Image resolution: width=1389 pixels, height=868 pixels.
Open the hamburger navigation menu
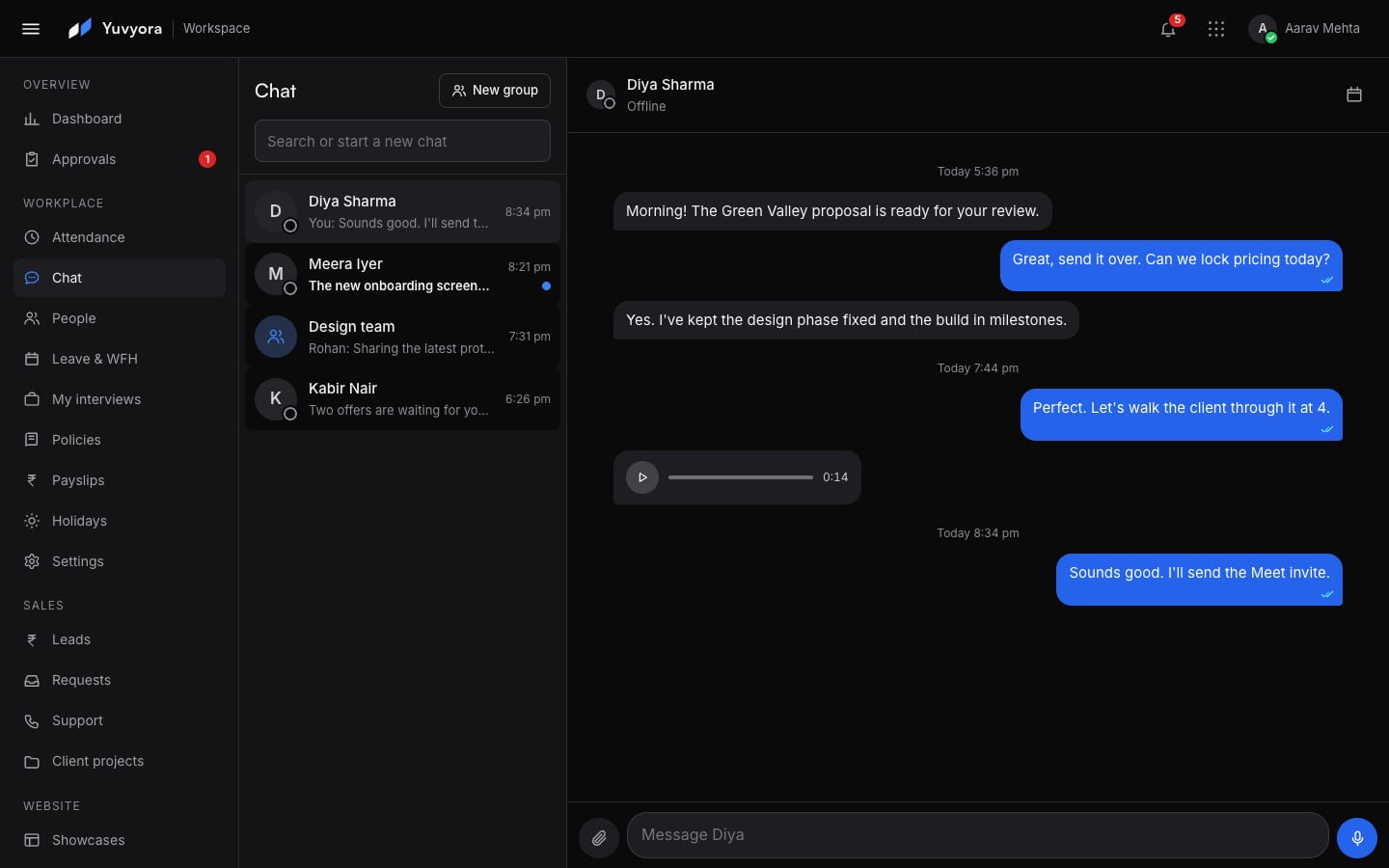pyautogui.click(x=31, y=29)
